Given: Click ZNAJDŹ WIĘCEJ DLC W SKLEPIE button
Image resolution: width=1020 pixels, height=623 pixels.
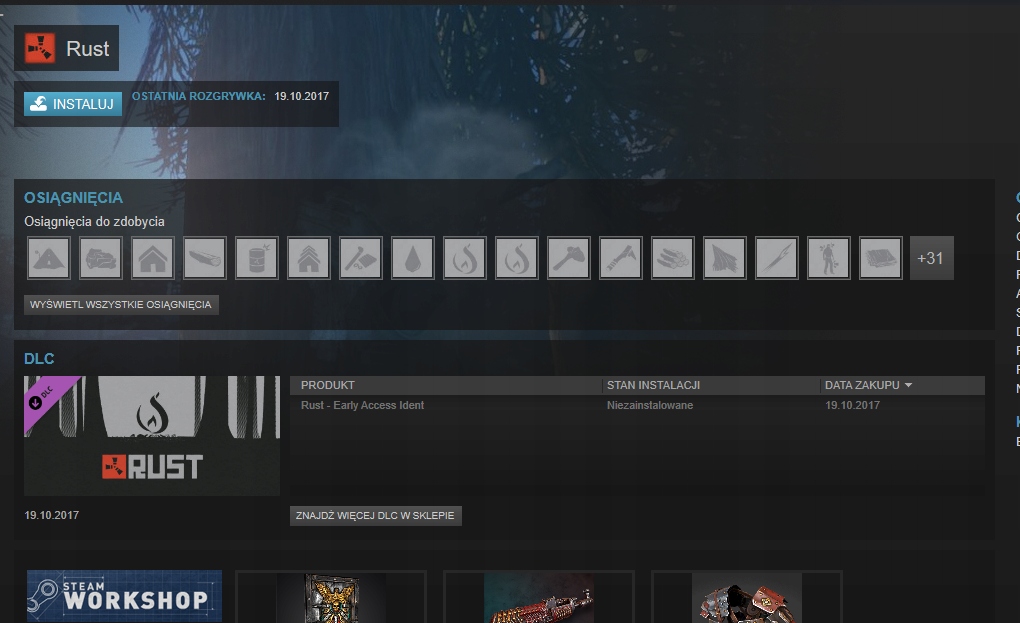Looking at the screenshot, I should (x=375, y=516).
